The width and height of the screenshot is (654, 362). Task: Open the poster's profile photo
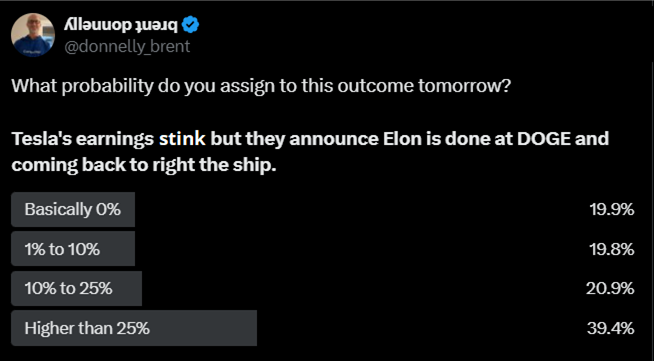[33, 35]
